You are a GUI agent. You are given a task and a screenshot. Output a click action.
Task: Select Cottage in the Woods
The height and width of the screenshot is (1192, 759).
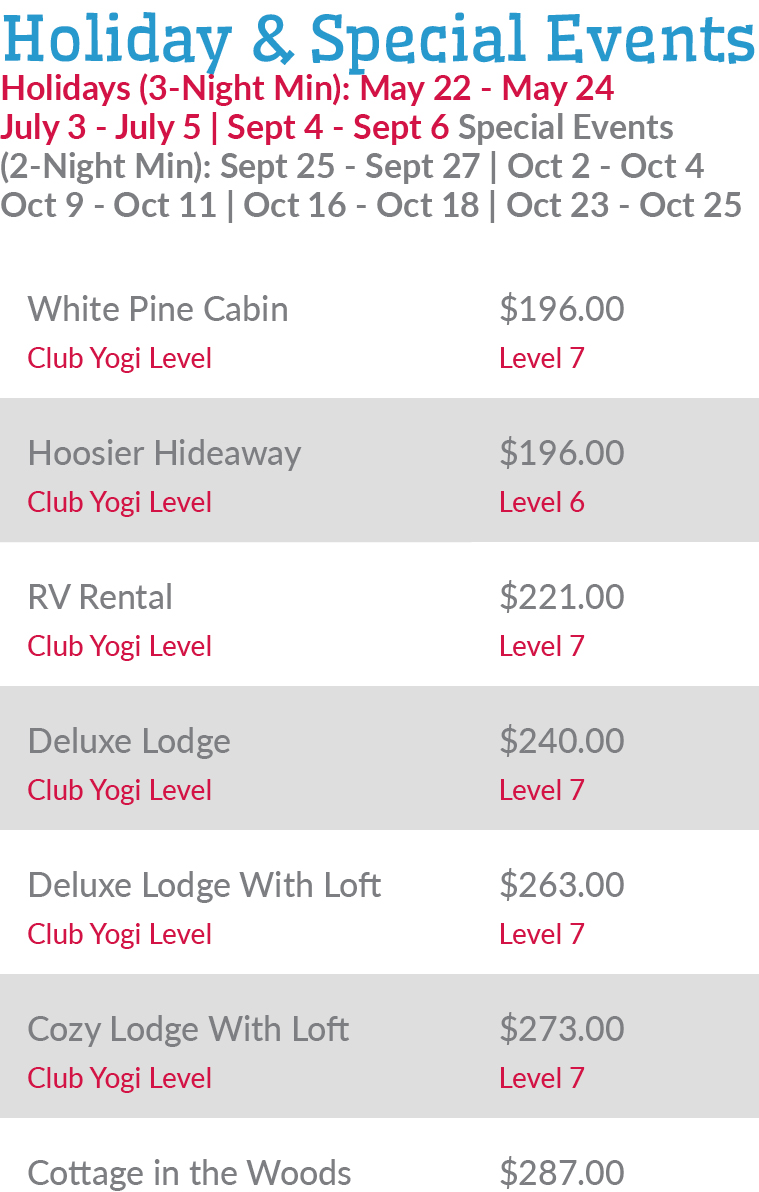(189, 1172)
